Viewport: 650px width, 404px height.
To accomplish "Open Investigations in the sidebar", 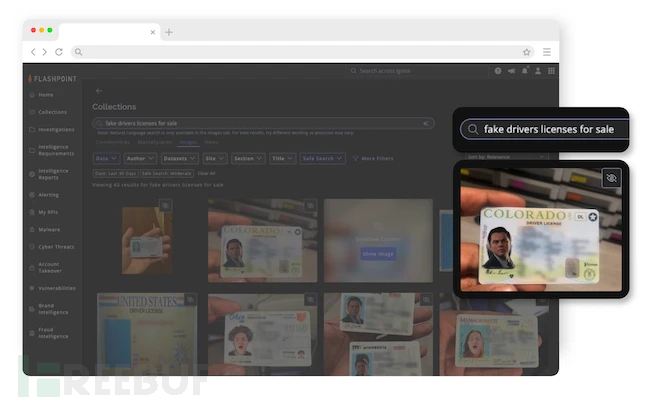I will (x=54, y=129).
